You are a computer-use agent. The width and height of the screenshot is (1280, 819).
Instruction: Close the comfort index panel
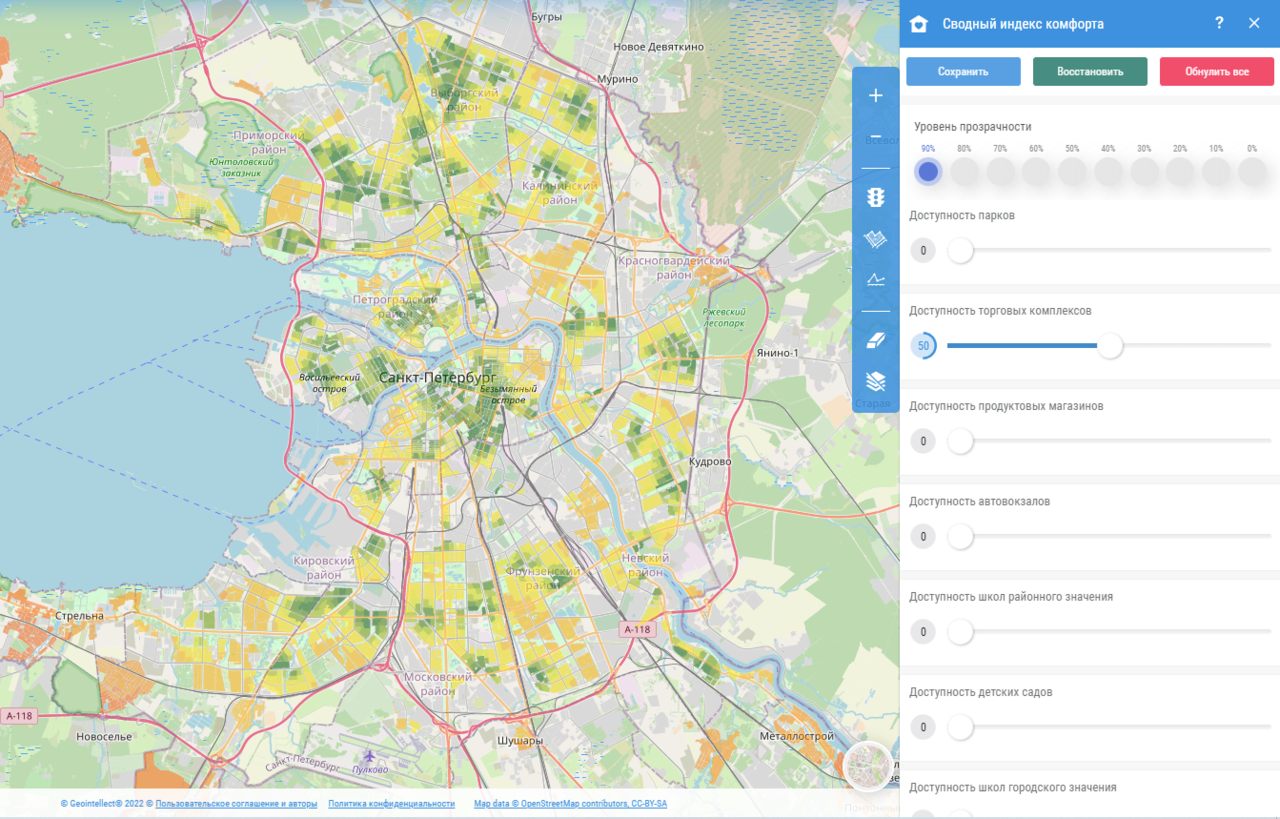1254,23
